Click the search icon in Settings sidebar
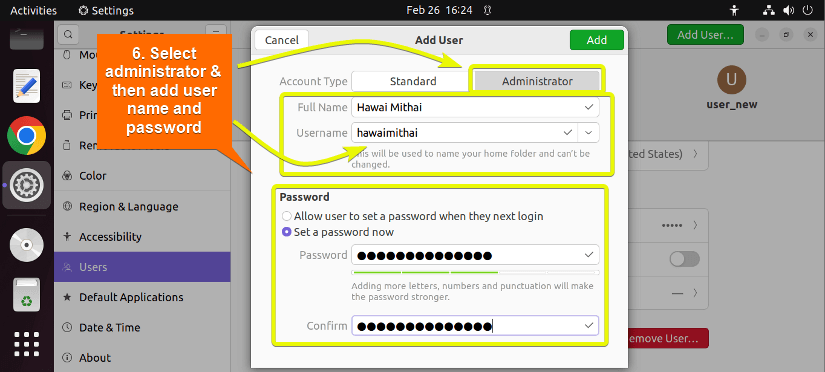 (68, 35)
